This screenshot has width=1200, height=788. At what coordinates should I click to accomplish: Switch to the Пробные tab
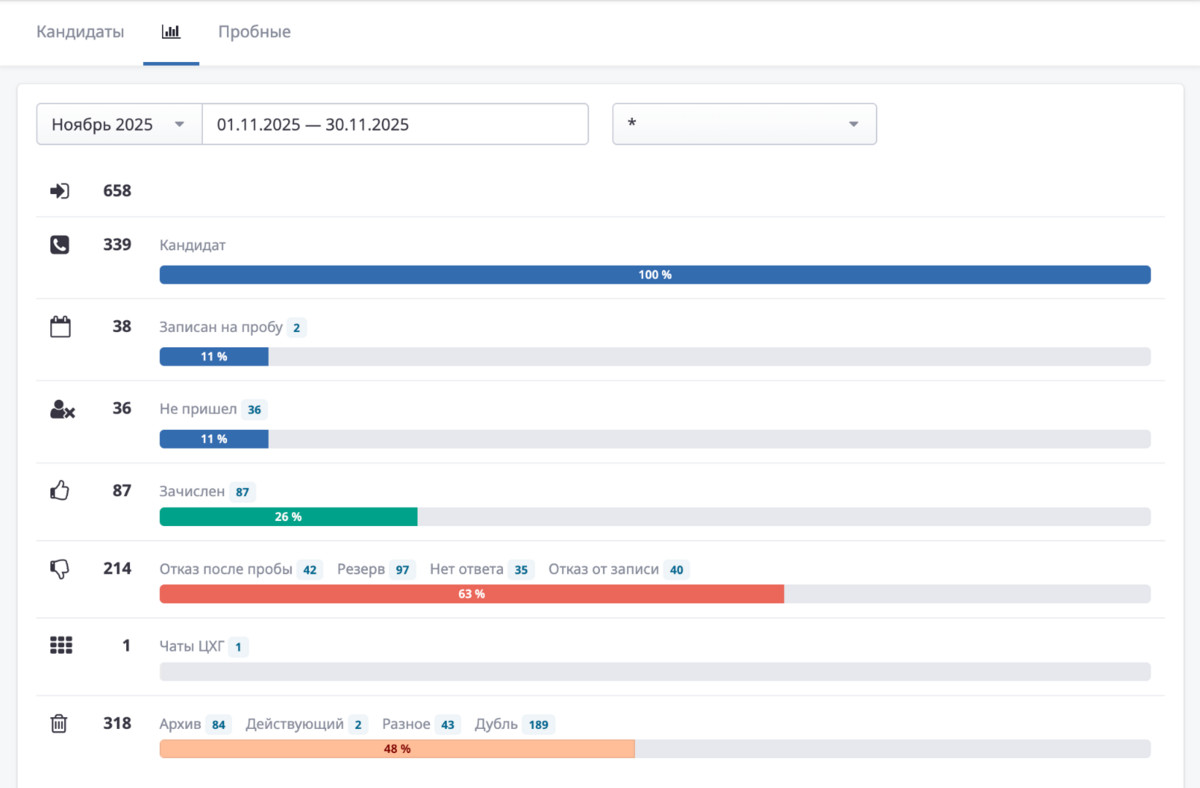click(255, 32)
